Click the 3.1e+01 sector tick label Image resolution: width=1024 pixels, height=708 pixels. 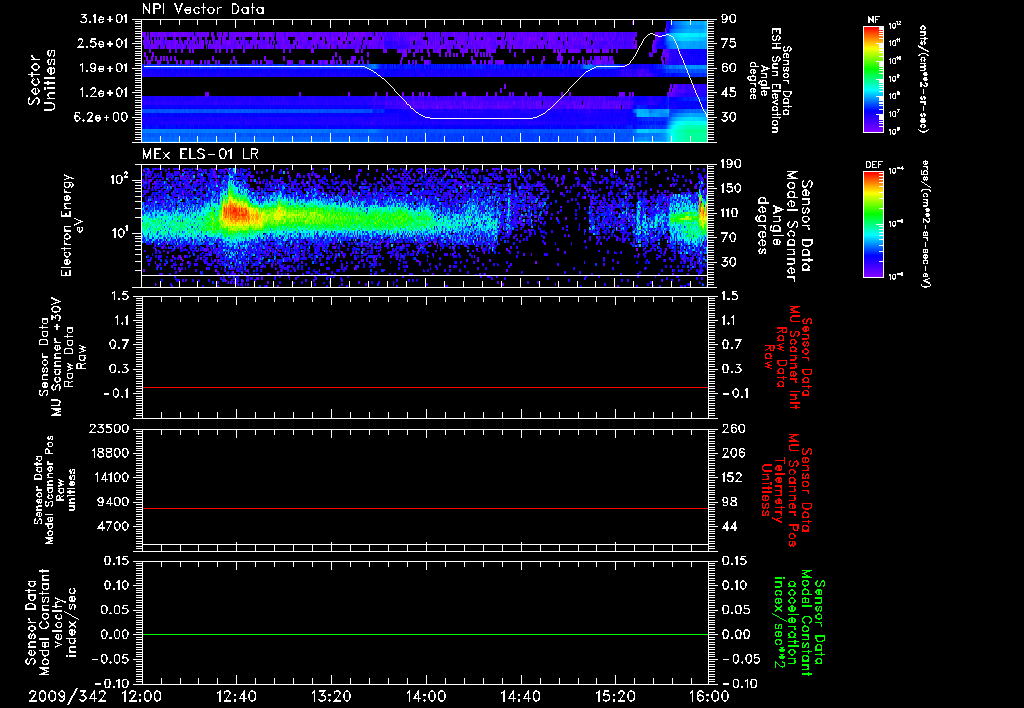[x=104, y=18]
